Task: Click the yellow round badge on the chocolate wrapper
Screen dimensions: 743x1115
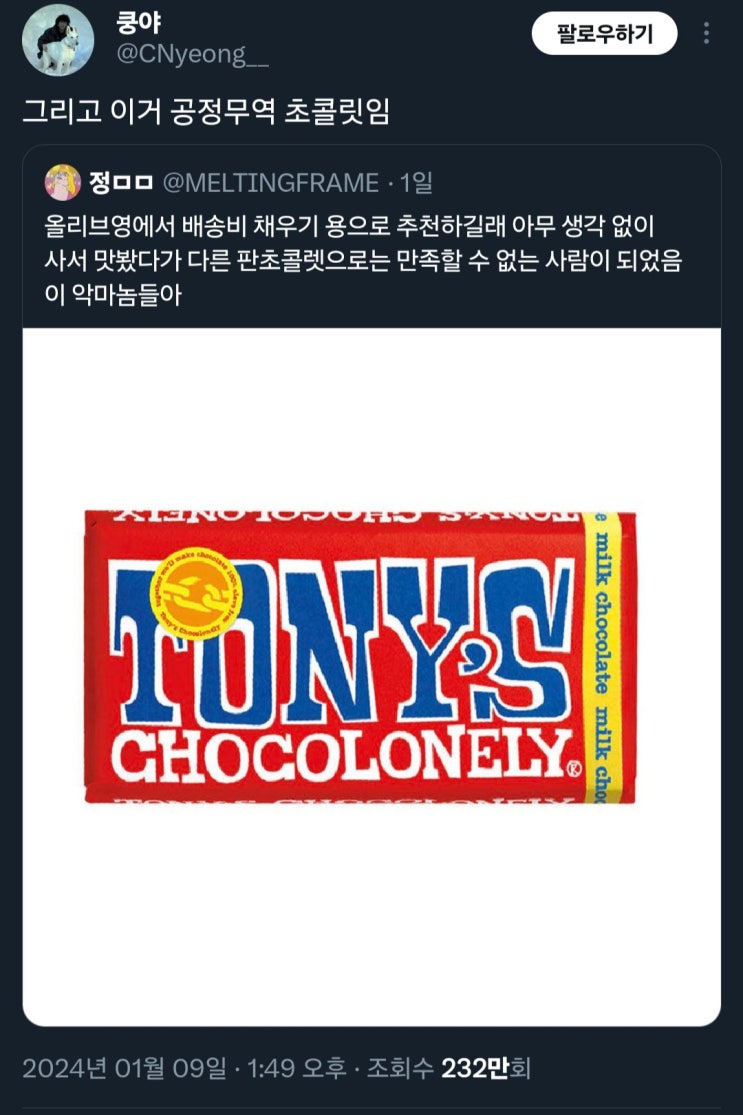Action: point(196,593)
